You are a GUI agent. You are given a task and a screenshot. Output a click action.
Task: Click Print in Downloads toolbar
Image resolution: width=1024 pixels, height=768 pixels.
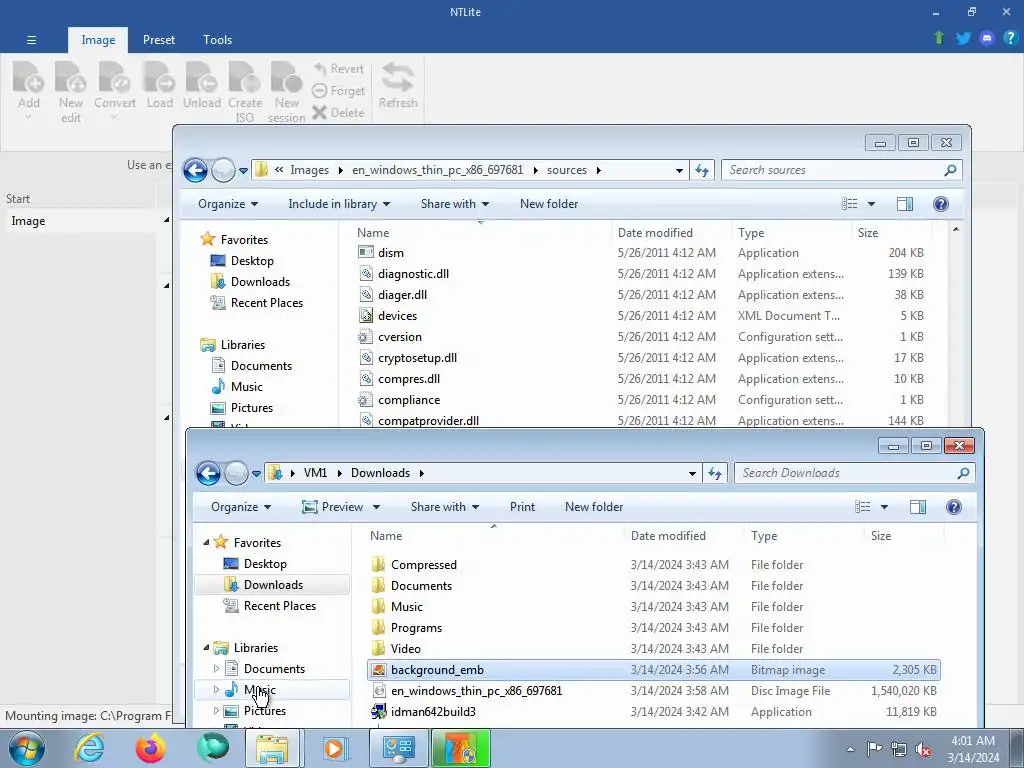pyautogui.click(x=522, y=507)
